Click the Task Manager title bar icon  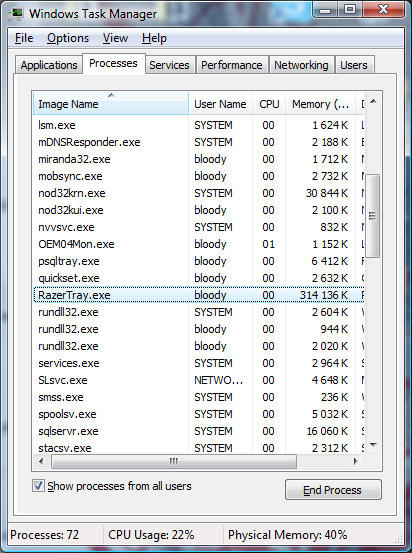(16, 13)
